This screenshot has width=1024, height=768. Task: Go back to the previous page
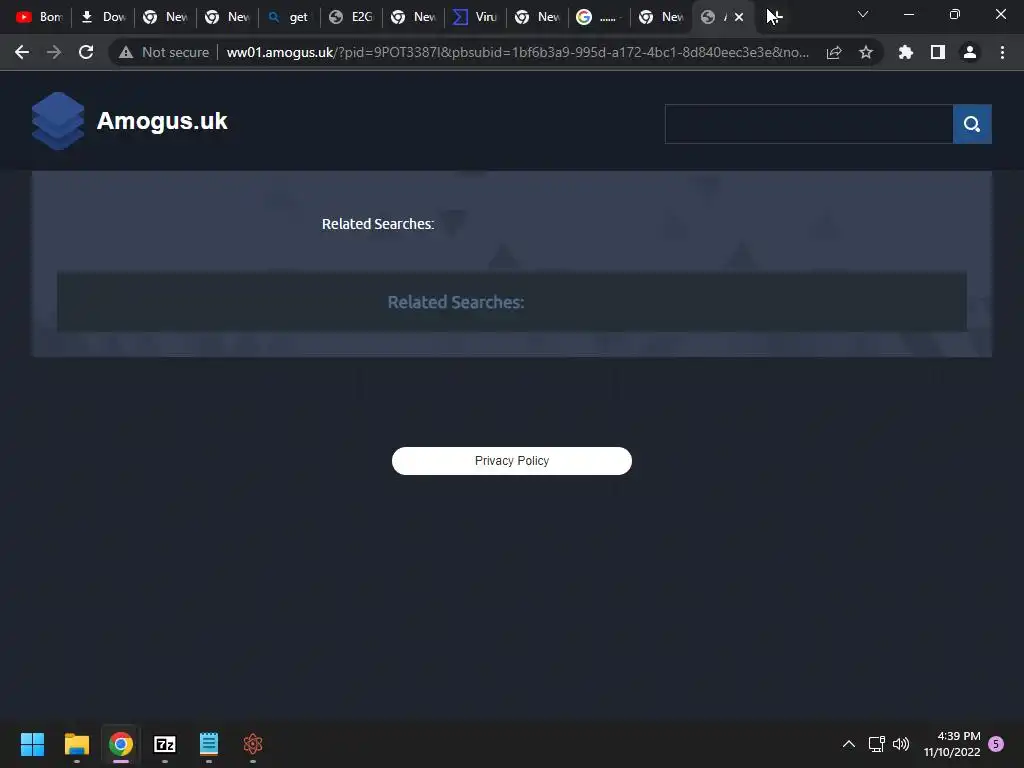coord(22,52)
